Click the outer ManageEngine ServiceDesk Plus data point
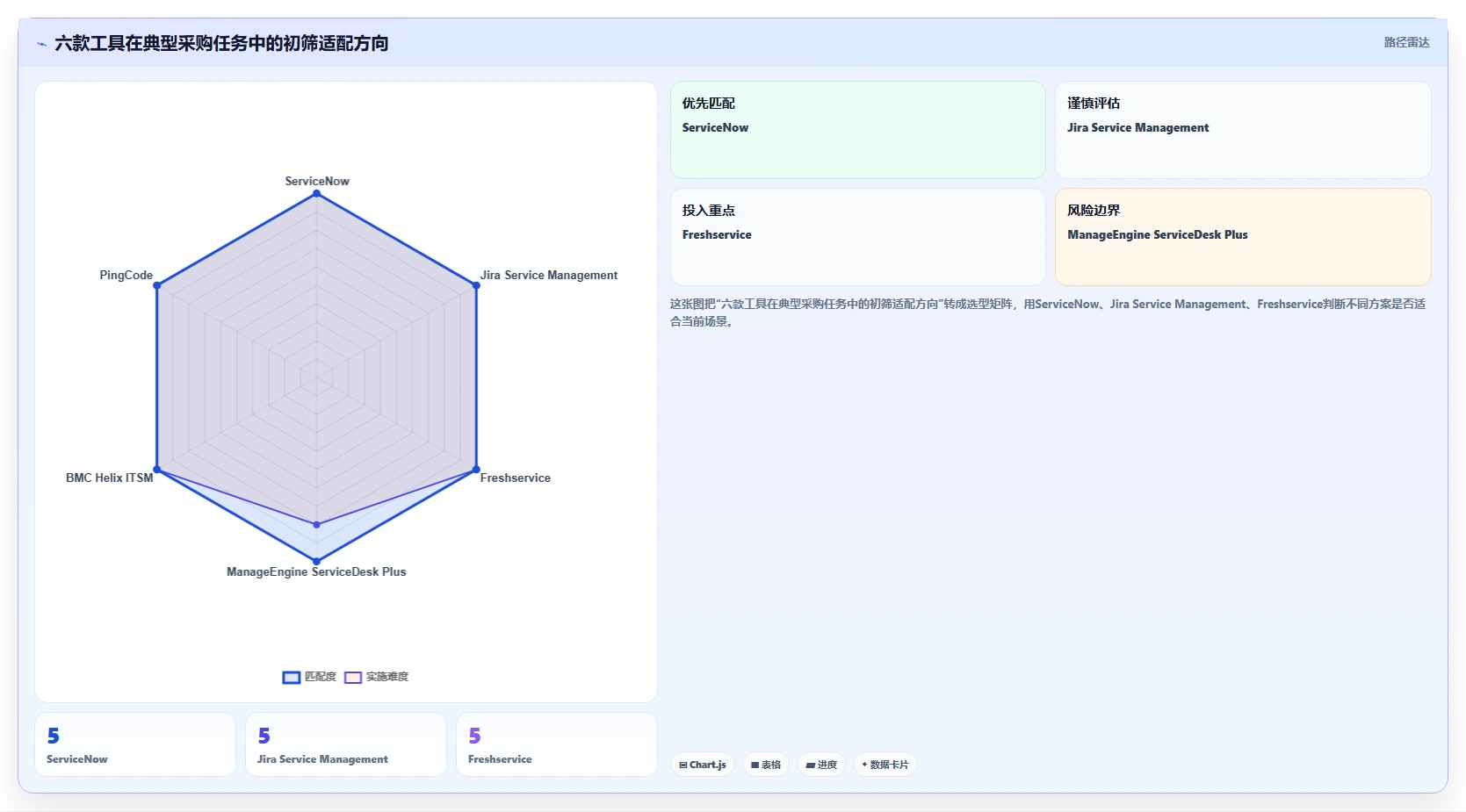Viewport: 1466px width, 812px height. (x=317, y=561)
